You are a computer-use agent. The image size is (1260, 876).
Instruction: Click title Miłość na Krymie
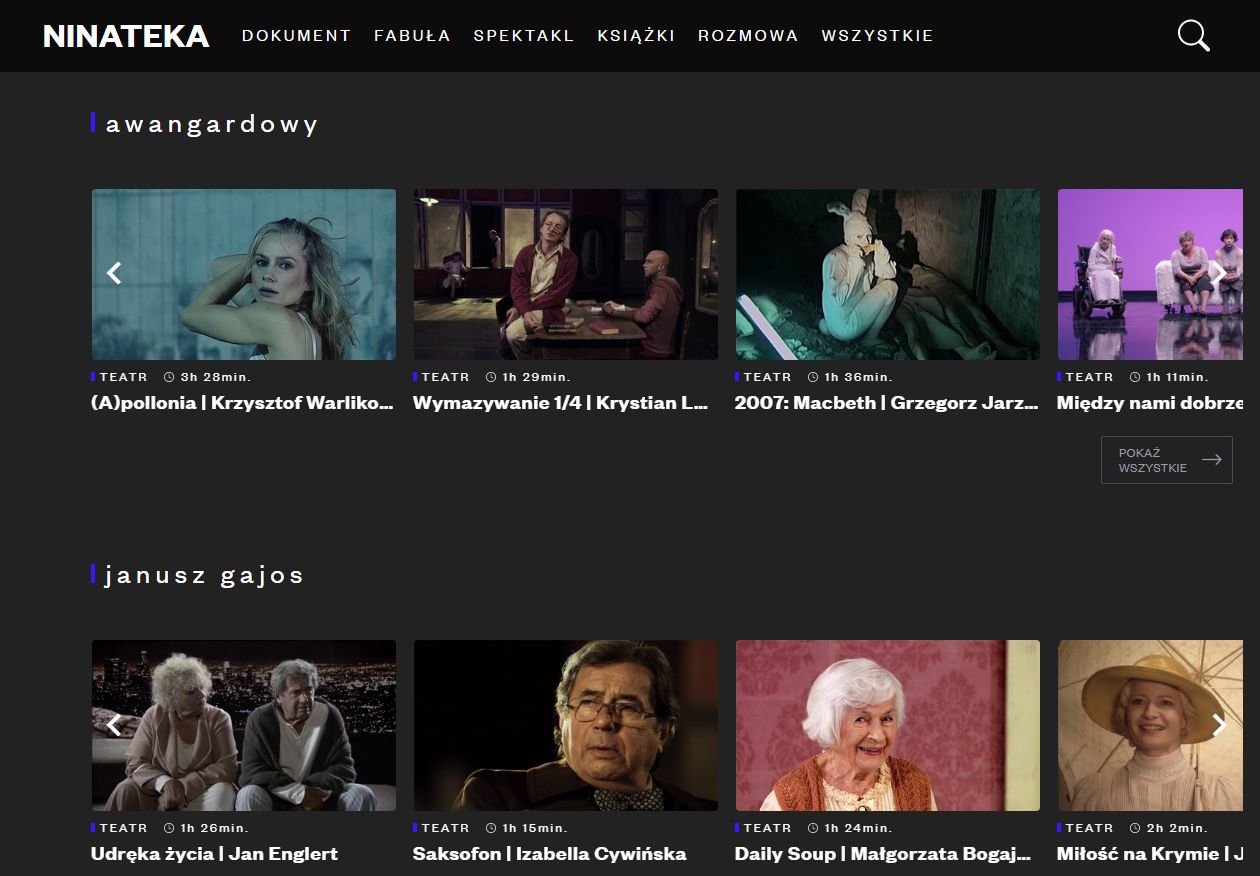(1150, 854)
